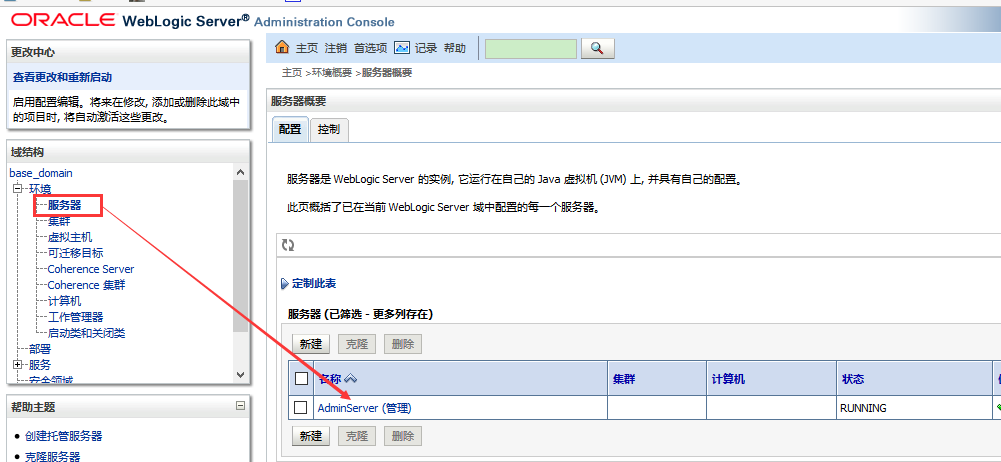Click 服务器概要 in the breadcrumb
Image resolution: width=1001 pixels, height=462 pixels.
click(x=387, y=73)
